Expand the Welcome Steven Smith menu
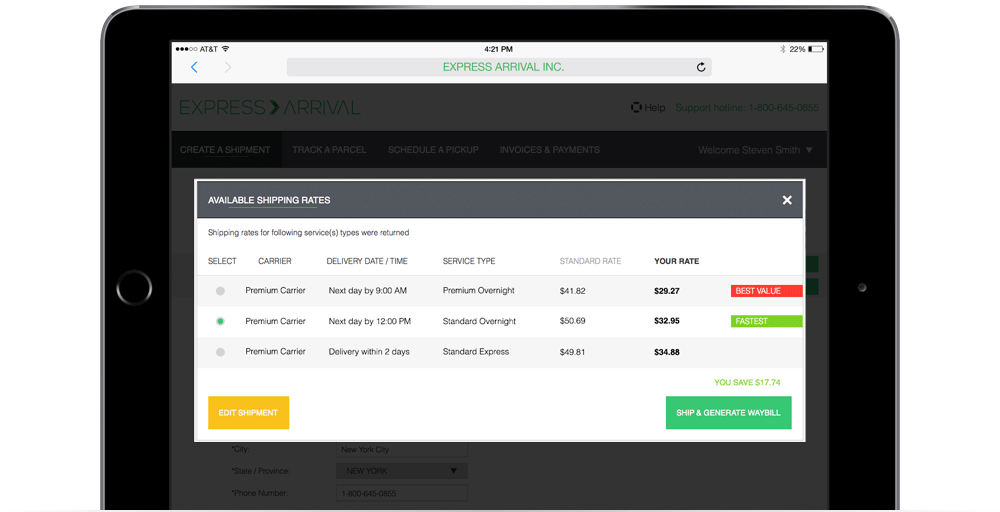This screenshot has width=1000, height=512. click(755, 150)
